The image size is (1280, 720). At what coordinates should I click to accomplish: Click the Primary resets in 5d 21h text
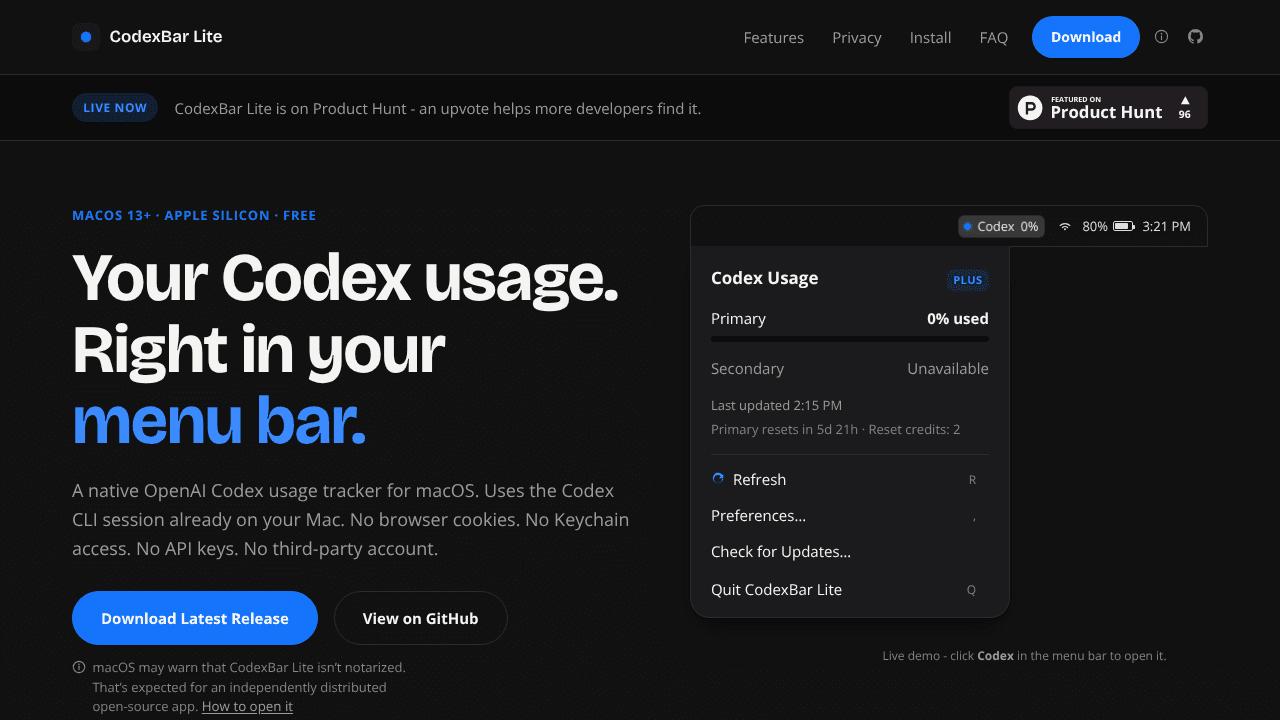pyautogui.click(x=785, y=430)
